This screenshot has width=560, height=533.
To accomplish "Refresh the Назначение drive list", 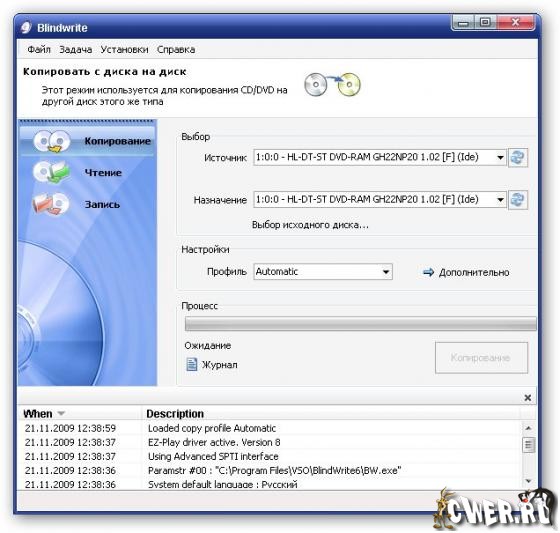I will tap(518, 200).
